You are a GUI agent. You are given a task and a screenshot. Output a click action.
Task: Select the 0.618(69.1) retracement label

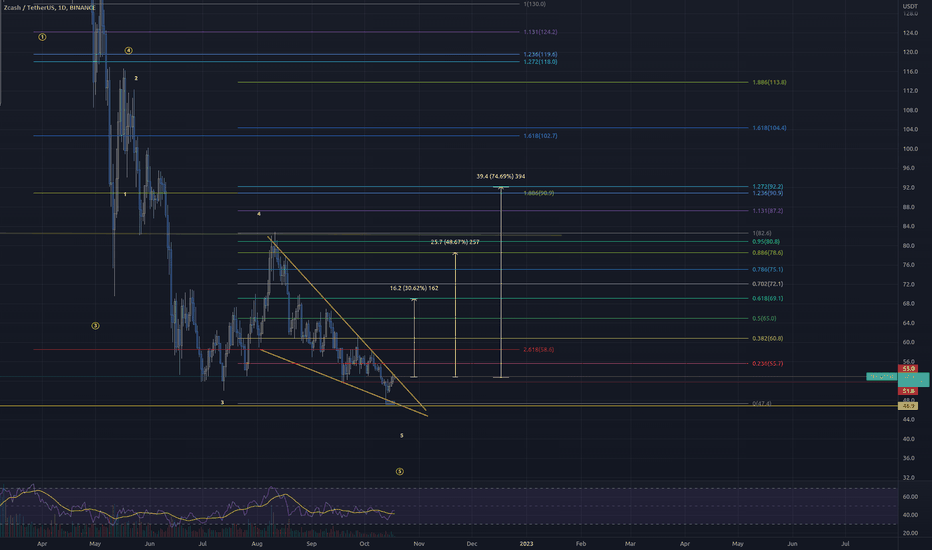click(x=767, y=298)
